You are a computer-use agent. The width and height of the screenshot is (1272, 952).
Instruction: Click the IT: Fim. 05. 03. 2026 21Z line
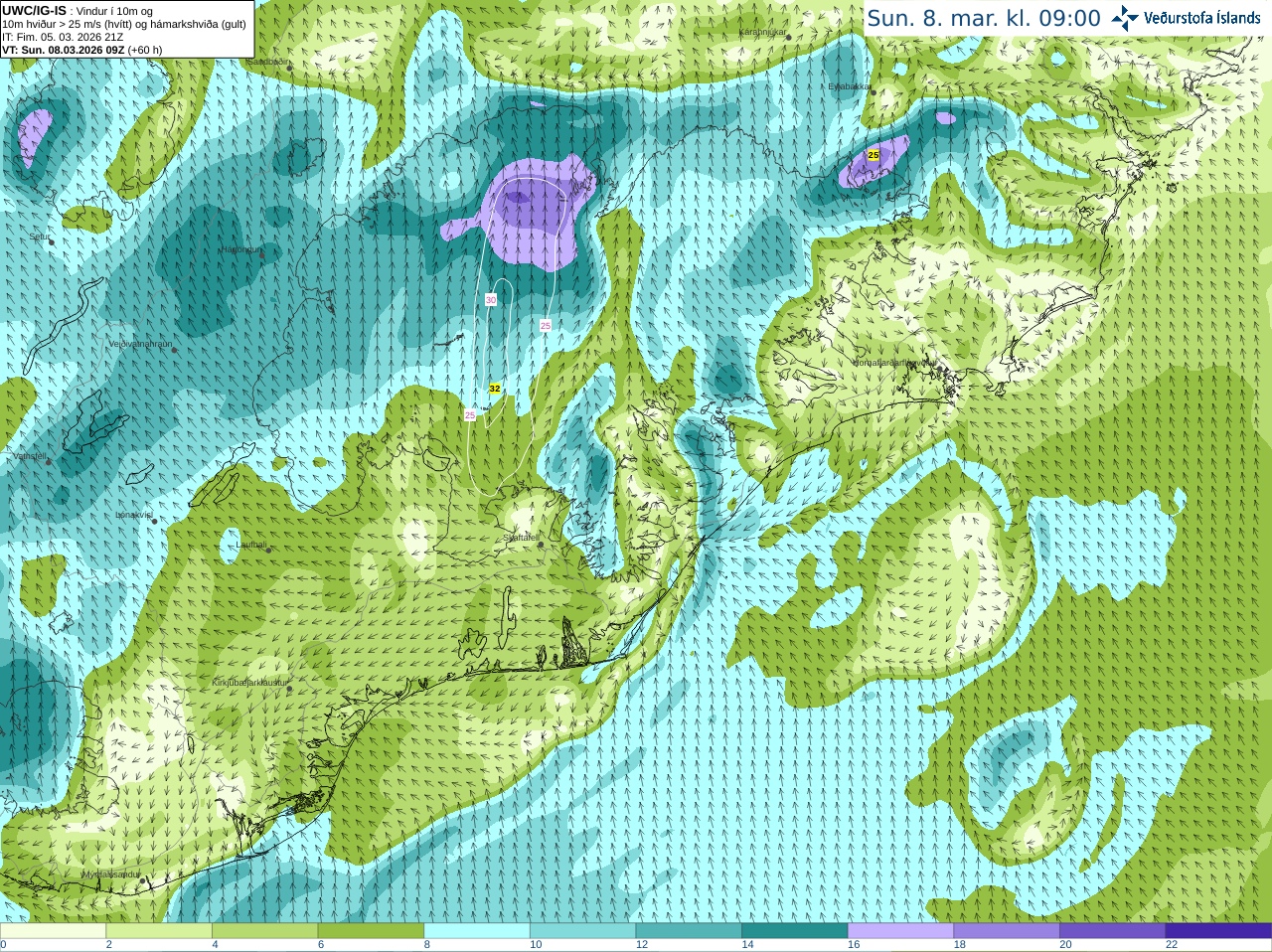click(x=63, y=37)
